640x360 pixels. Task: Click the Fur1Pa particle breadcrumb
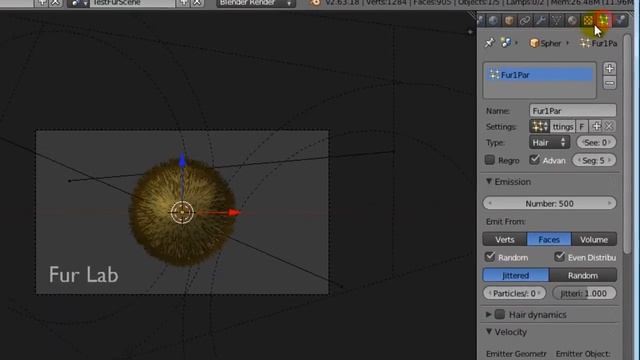pyautogui.click(x=598, y=43)
